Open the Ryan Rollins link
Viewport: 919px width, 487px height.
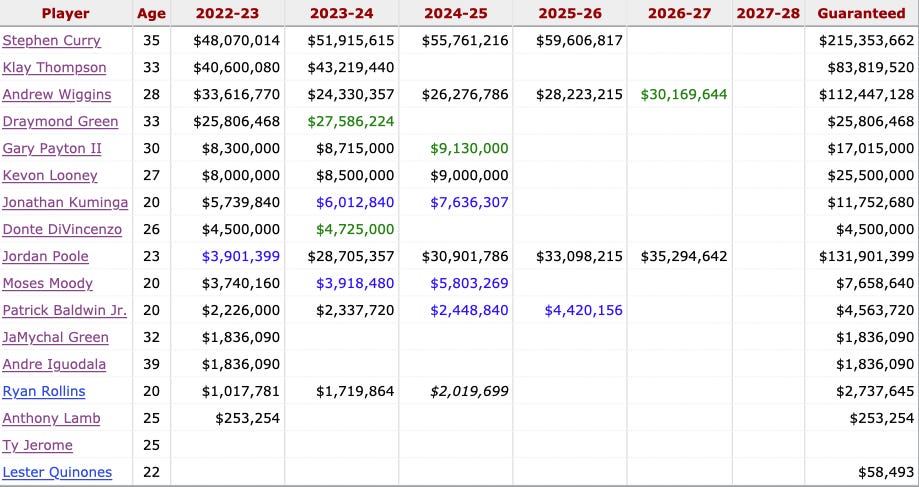tap(44, 391)
